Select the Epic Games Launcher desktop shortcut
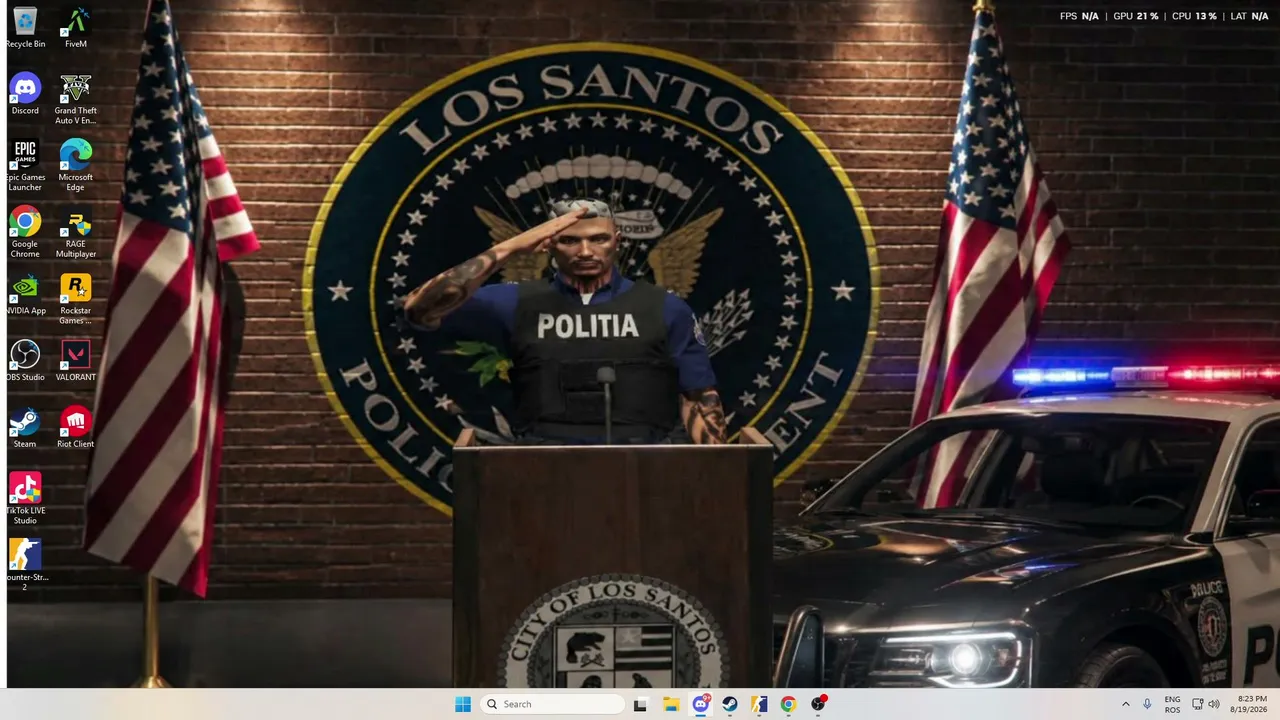This screenshot has width=1280, height=720. point(25,166)
